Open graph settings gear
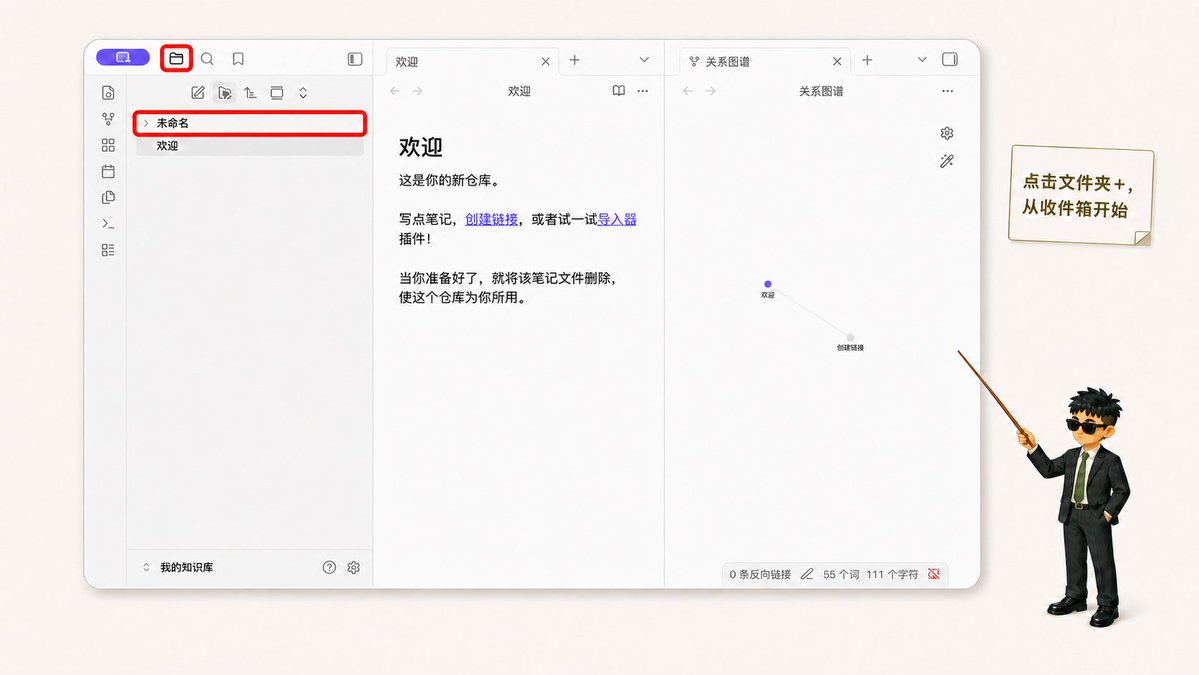This screenshot has width=1199, height=675. click(947, 133)
